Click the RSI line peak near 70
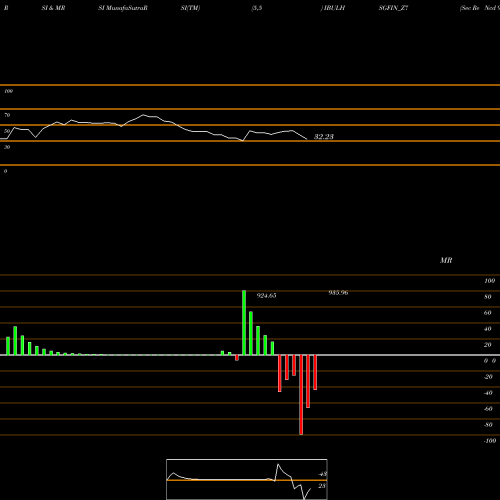Viewport: 500px width, 500px height. pos(144,115)
